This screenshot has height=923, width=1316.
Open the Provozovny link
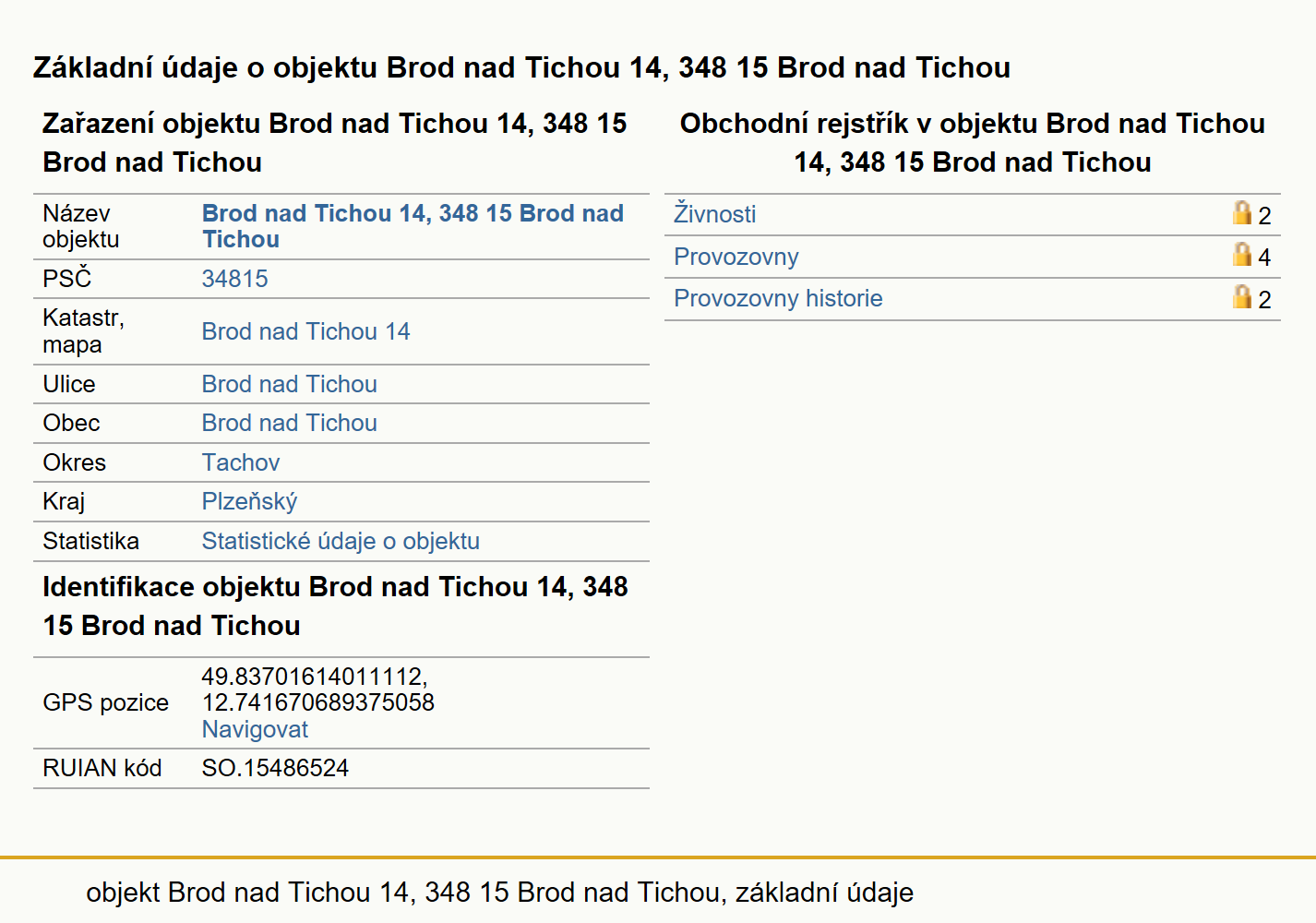[736, 257]
